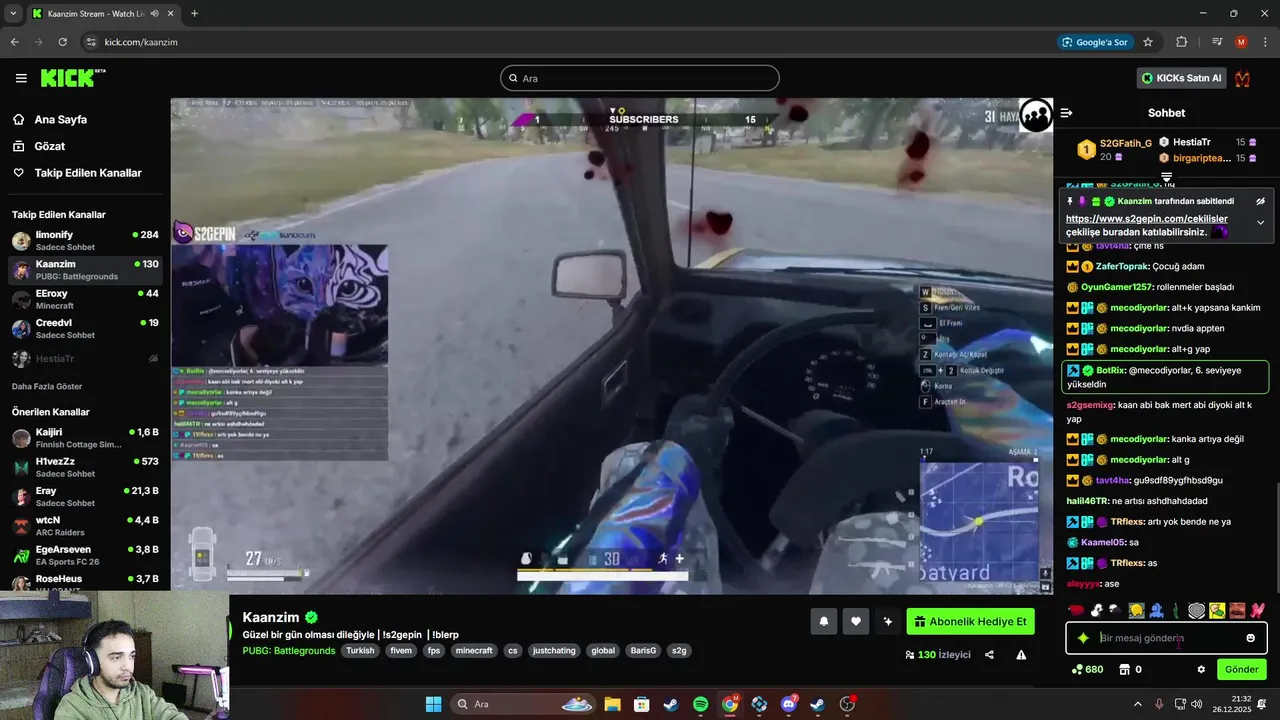The width and height of the screenshot is (1280, 720).
Task: Open a new browser tab
Action: tap(194, 14)
